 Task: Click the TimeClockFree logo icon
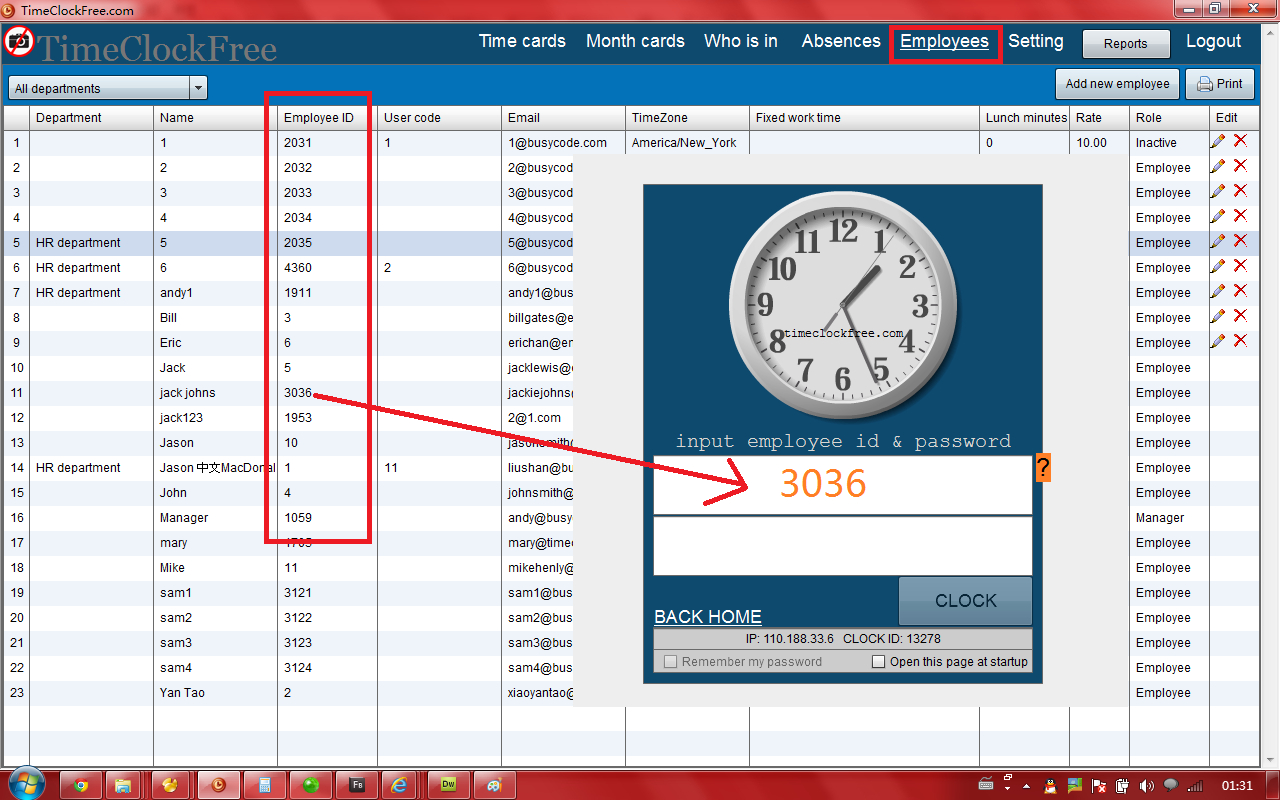(19, 43)
